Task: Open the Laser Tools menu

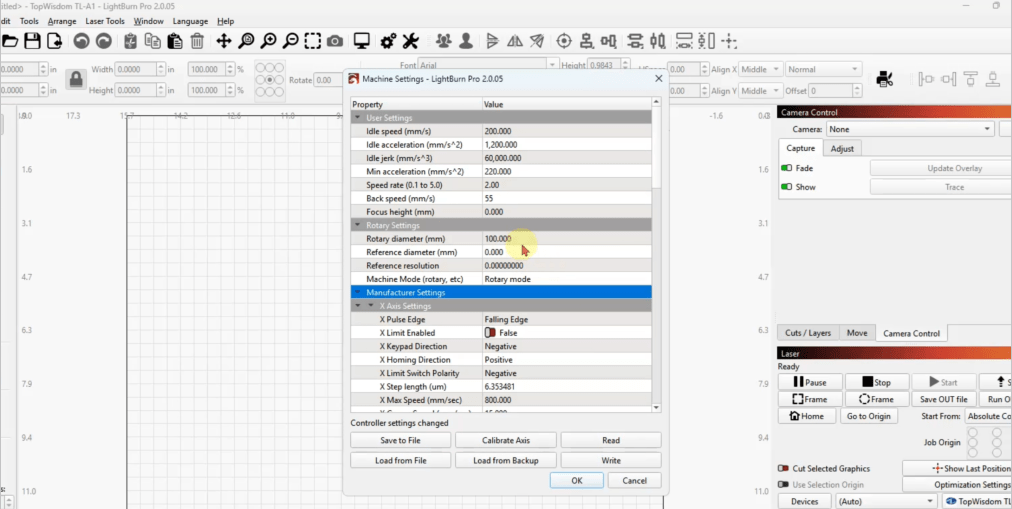Action: coord(105,21)
